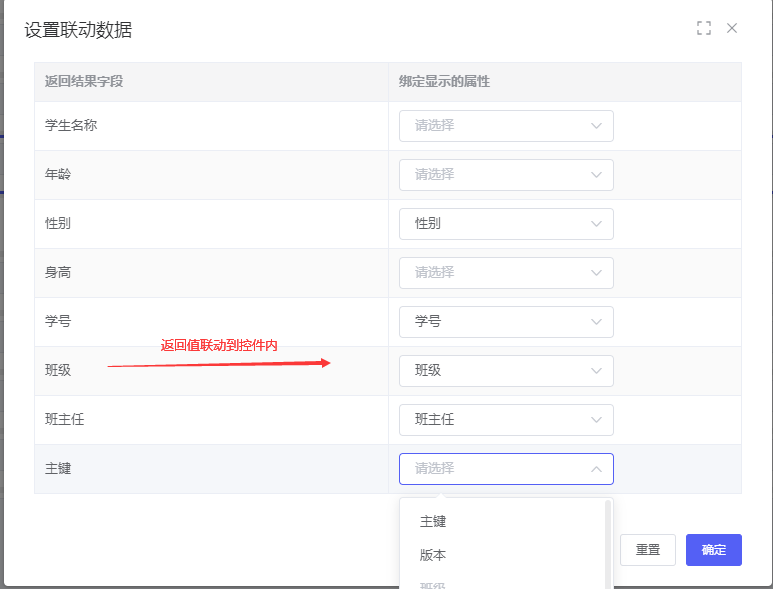
Task: Open the 学生名称 binding dropdown
Action: click(x=505, y=126)
